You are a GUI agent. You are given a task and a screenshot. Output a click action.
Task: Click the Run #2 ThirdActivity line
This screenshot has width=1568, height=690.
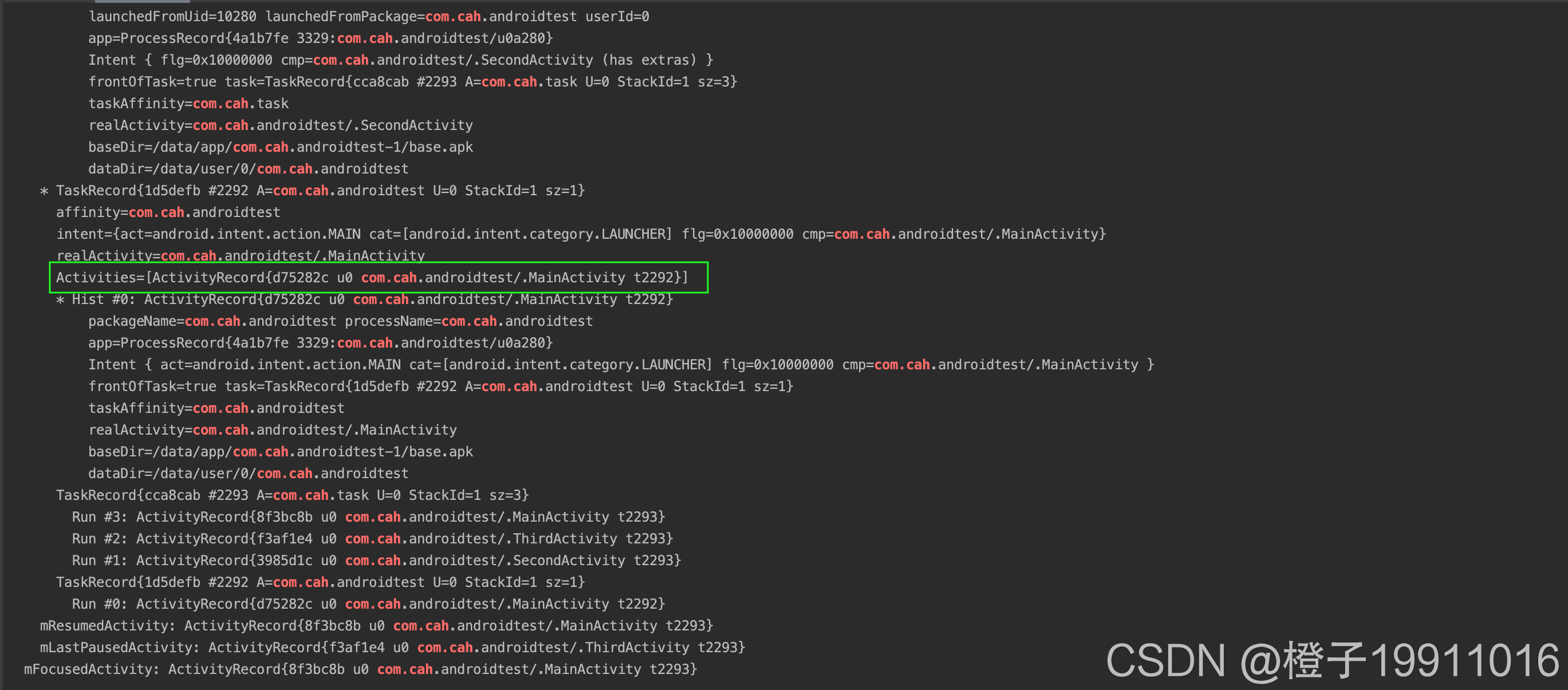pyautogui.click(x=372, y=539)
